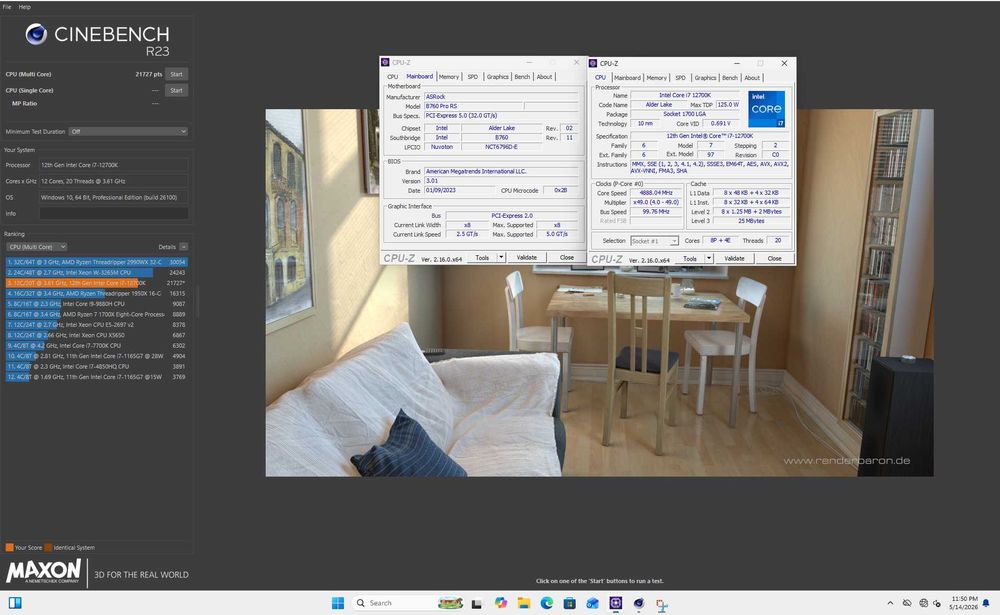
Task: Launch Copilot from the taskbar
Action: tap(501, 603)
